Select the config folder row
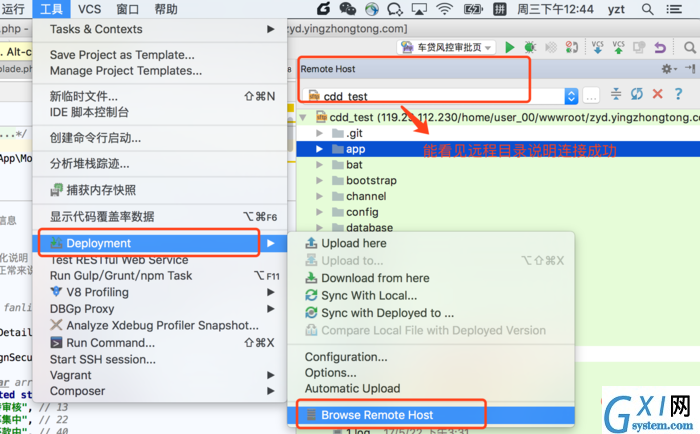The image size is (700, 434). pyautogui.click(x=498, y=212)
